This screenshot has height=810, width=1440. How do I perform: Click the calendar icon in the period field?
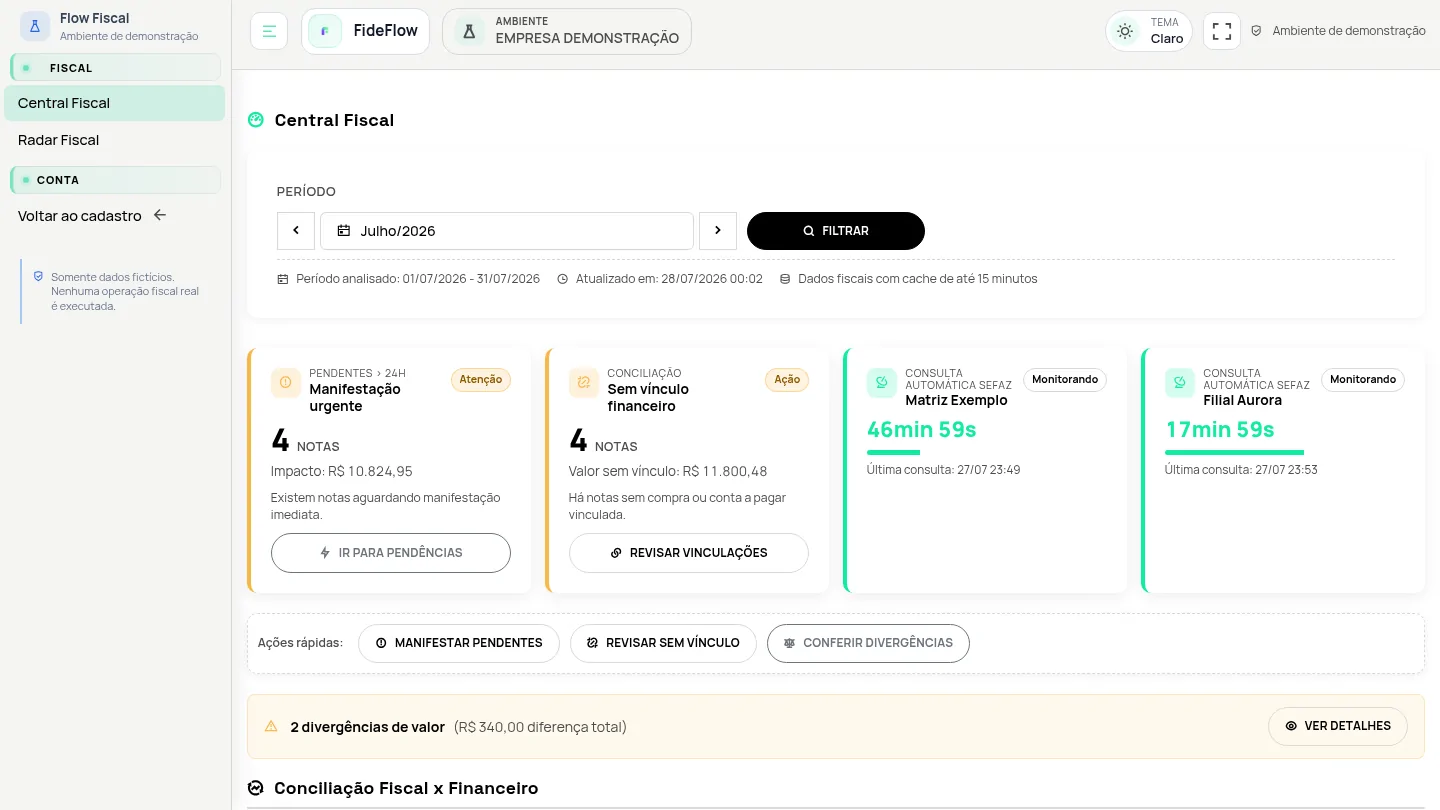344,231
